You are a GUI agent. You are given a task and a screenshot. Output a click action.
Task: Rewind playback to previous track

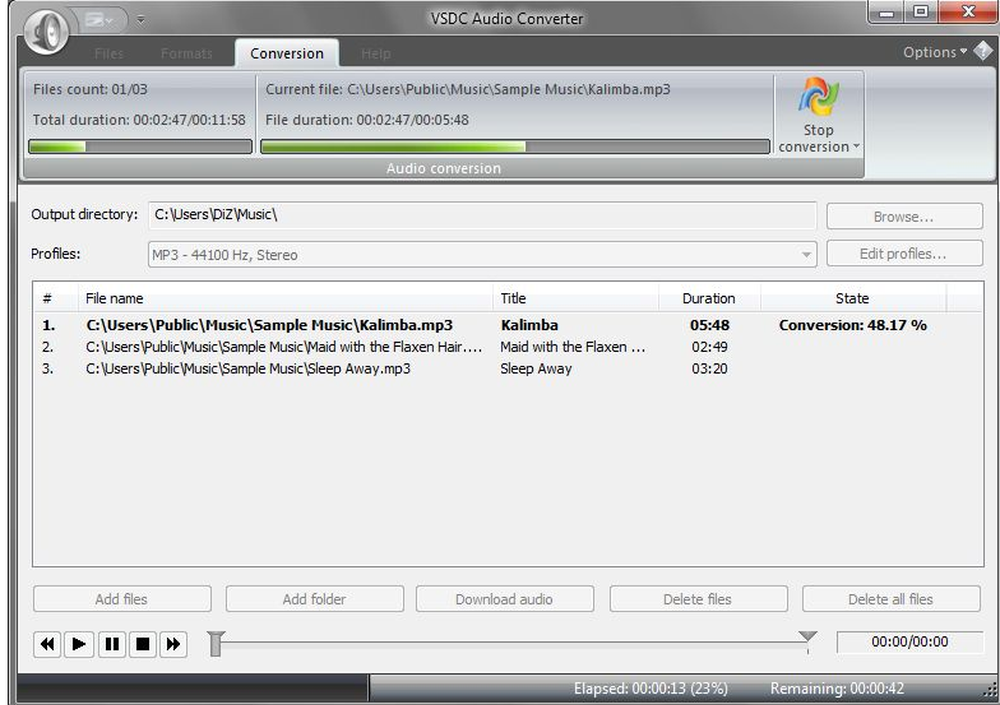[x=47, y=644]
